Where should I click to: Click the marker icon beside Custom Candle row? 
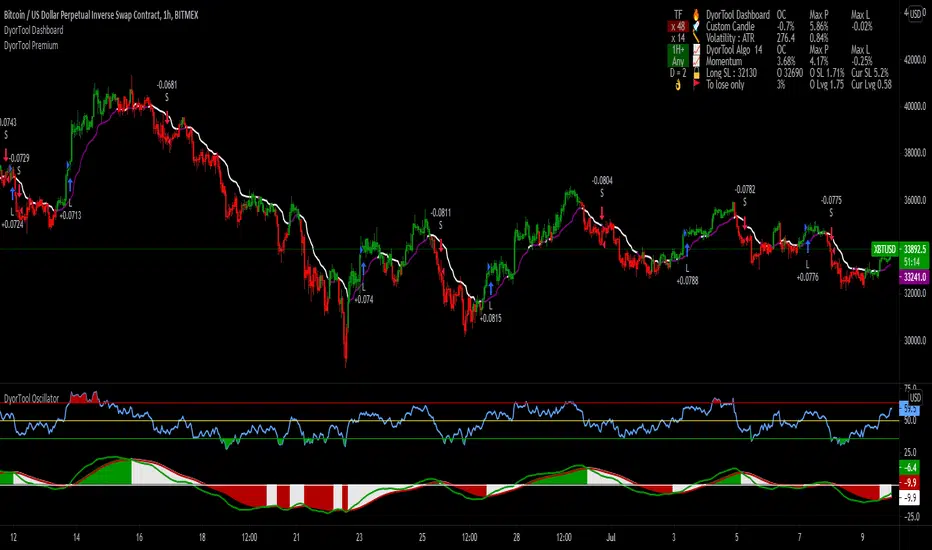point(696,26)
